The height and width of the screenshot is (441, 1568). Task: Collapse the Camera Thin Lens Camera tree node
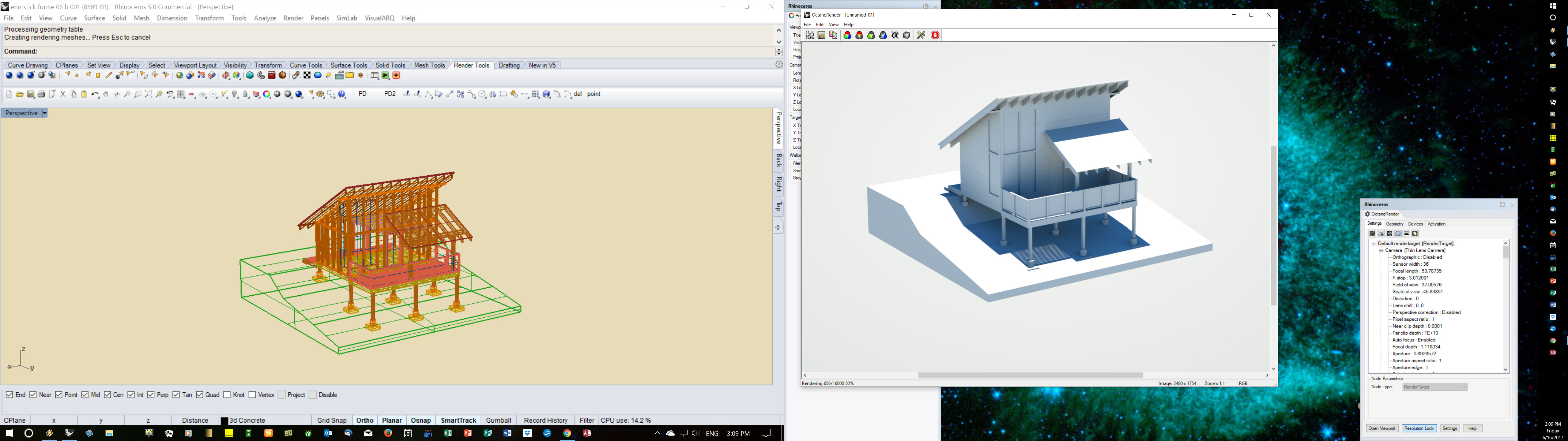coord(1381,251)
